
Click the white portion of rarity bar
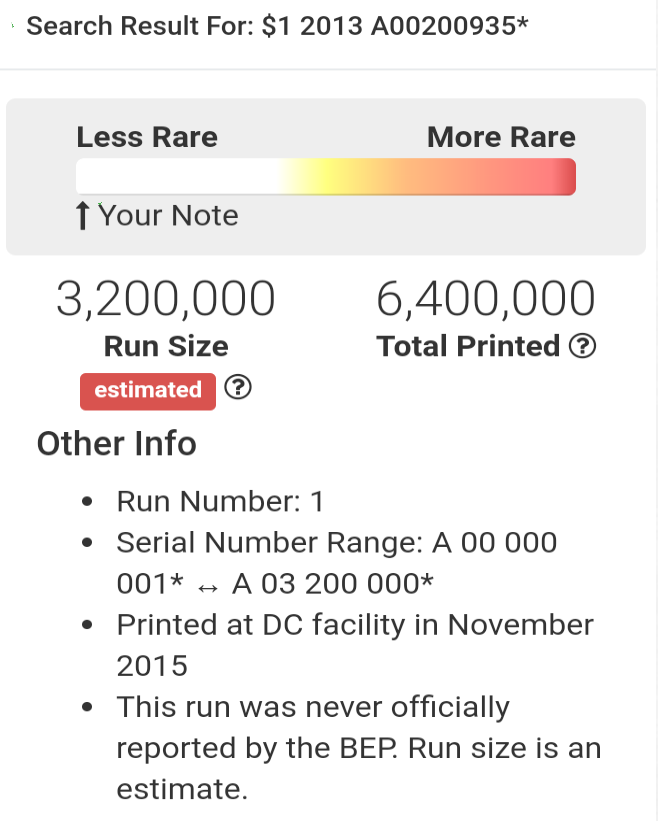click(173, 177)
